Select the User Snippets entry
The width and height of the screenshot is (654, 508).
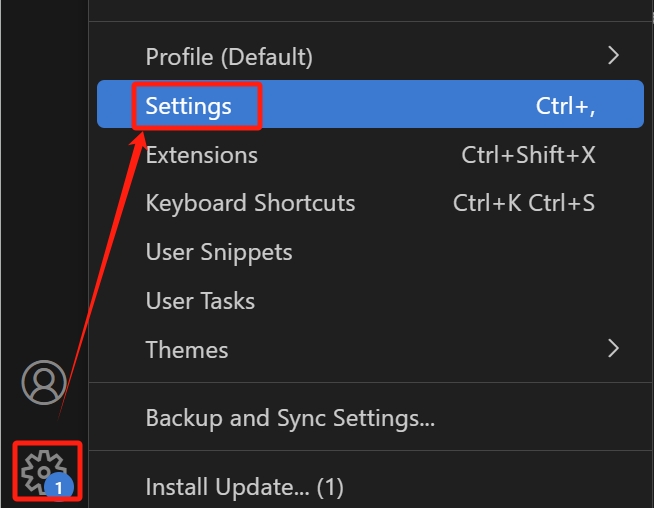(x=370, y=252)
